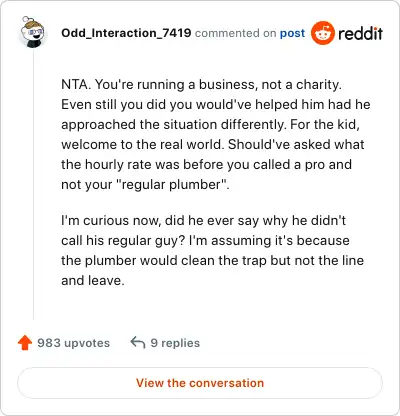The width and height of the screenshot is (400, 416).
Task: Click the 'reddit' wordmark text
Action: (x=360, y=33)
